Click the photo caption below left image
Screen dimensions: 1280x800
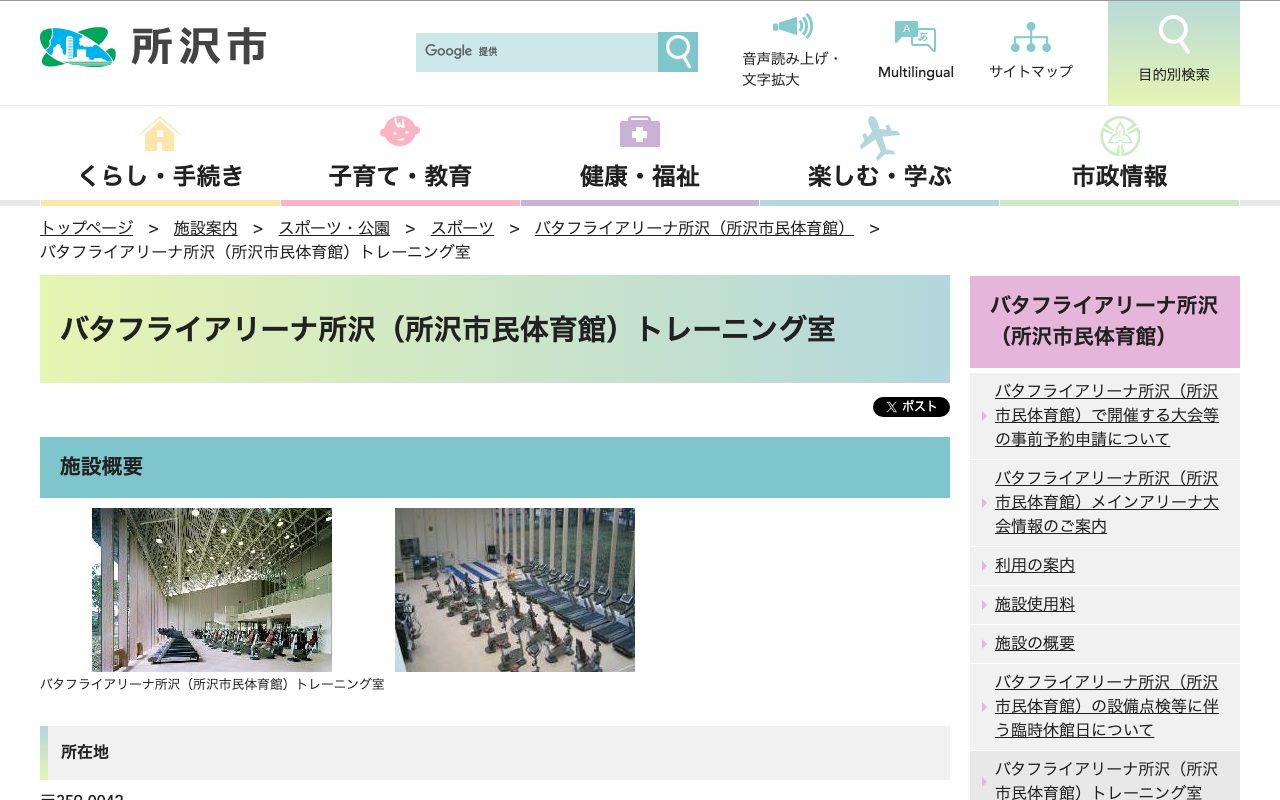[x=212, y=684]
